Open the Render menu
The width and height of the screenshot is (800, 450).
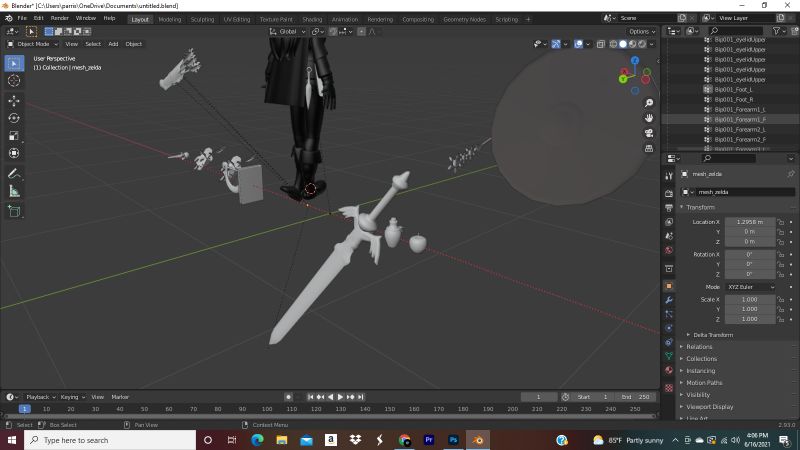(60, 18)
